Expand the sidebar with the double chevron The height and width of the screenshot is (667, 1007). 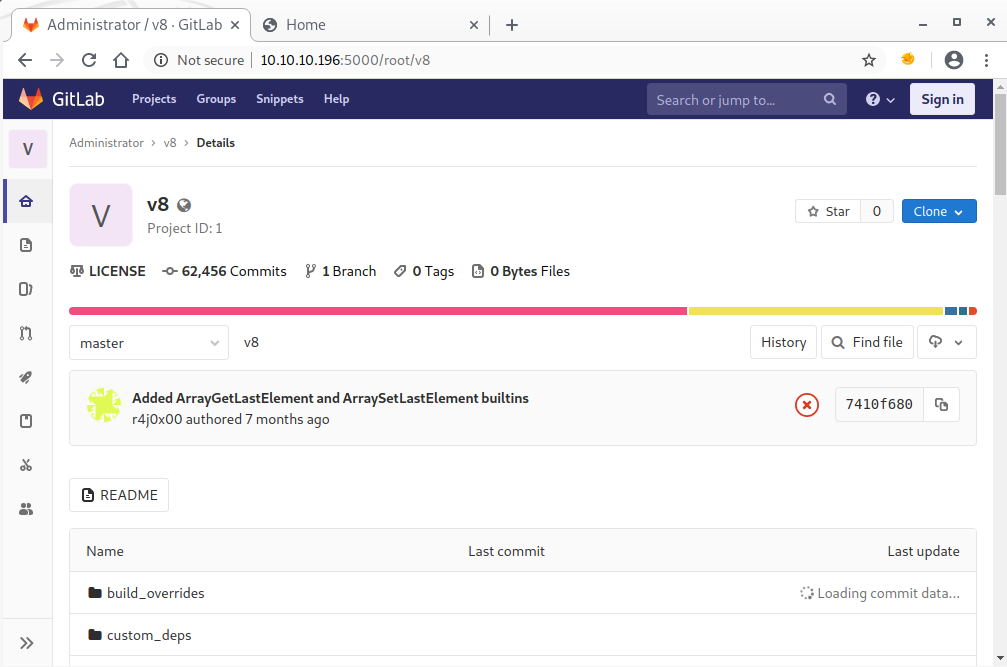point(26,643)
